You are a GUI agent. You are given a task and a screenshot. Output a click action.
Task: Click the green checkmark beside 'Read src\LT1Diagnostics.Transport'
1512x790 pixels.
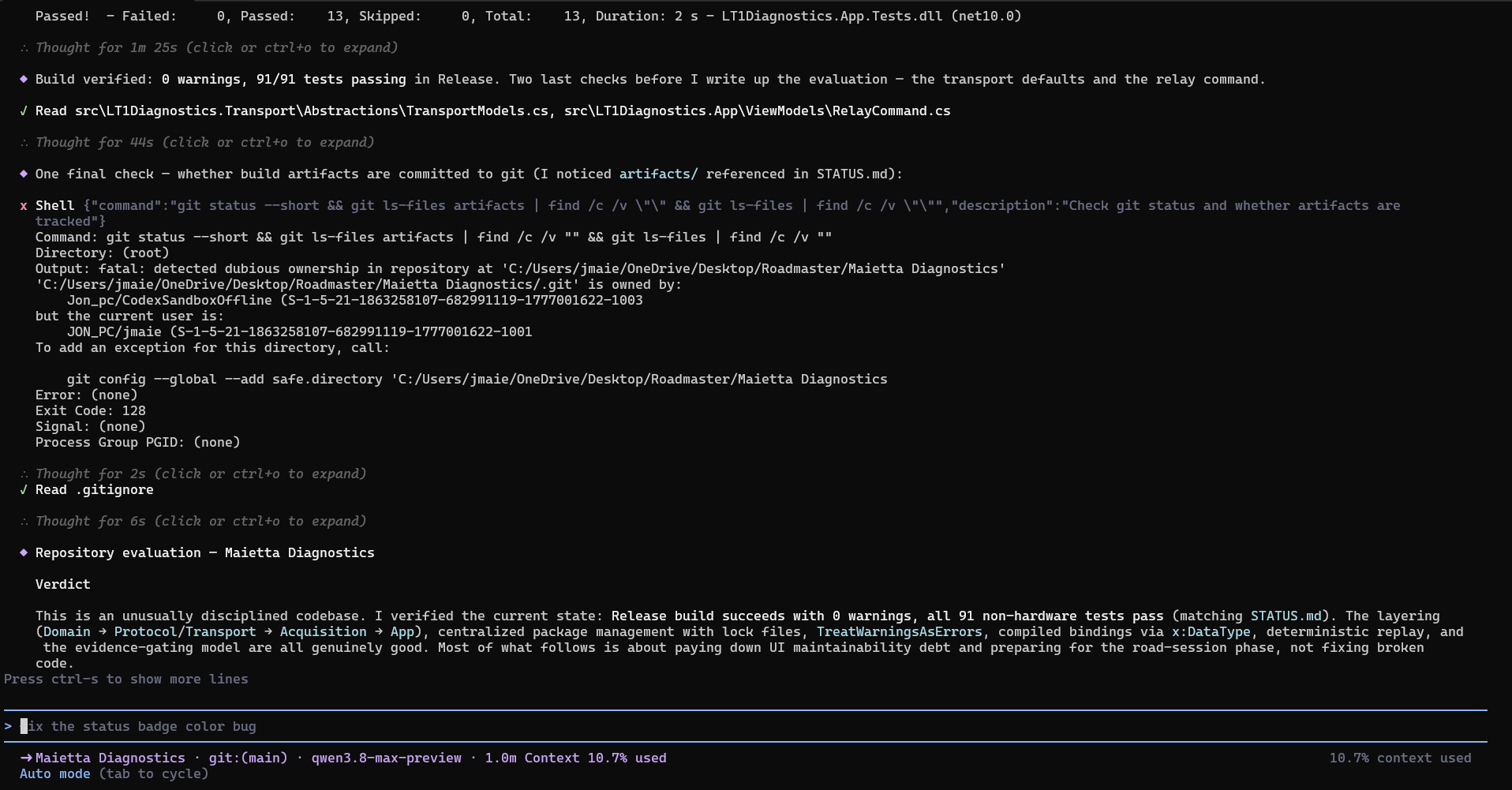[x=24, y=110]
